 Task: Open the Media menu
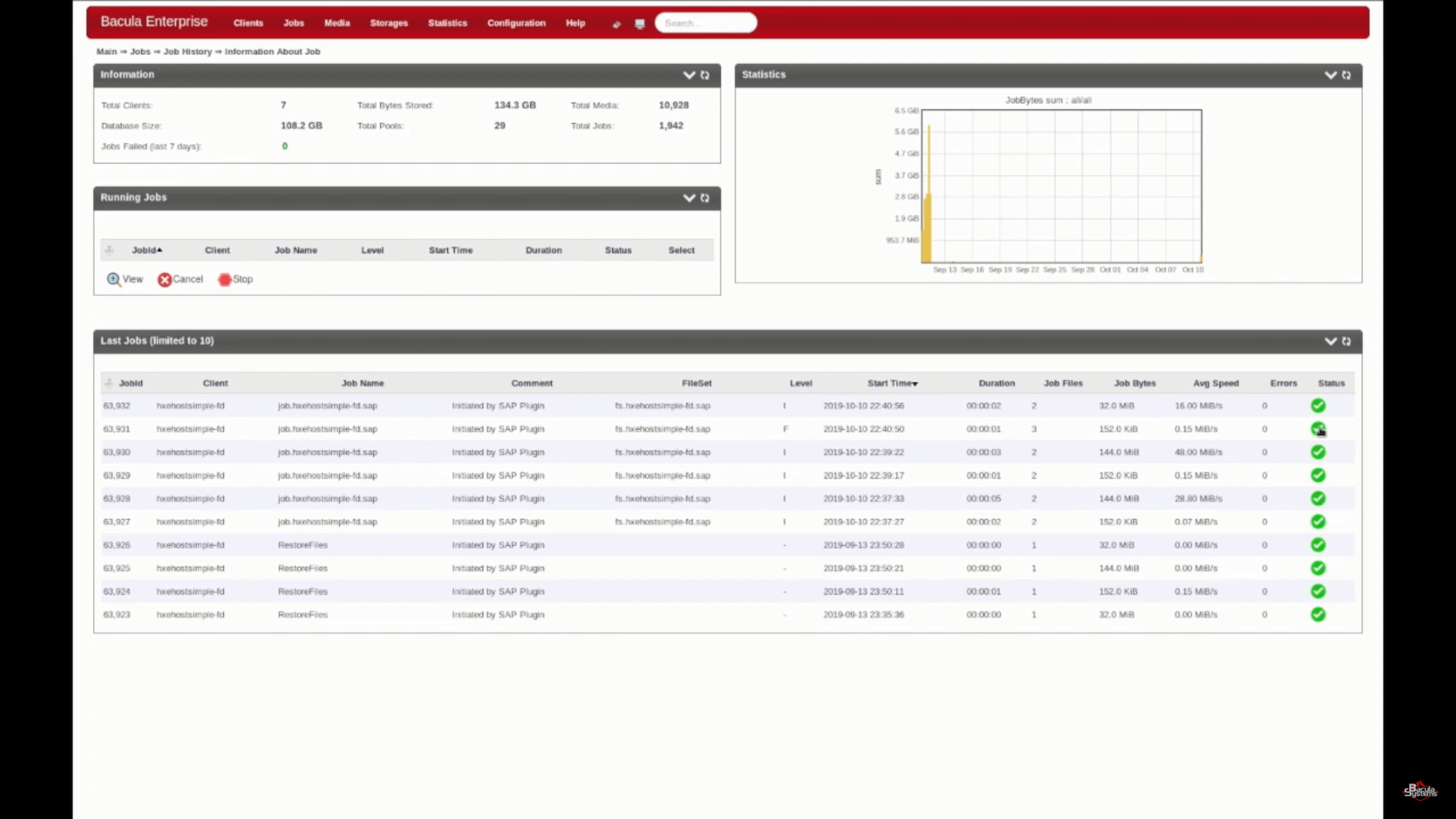pyautogui.click(x=337, y=24)
